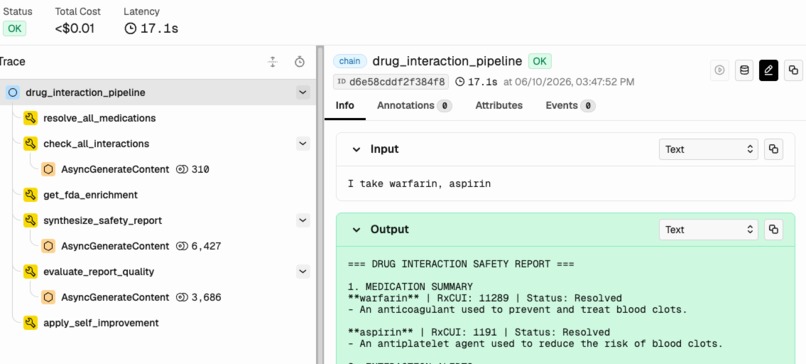Click the wrench icon of get_fda_enrichment
The width and height of the screenshot is (806, 364).
[30, 195]
